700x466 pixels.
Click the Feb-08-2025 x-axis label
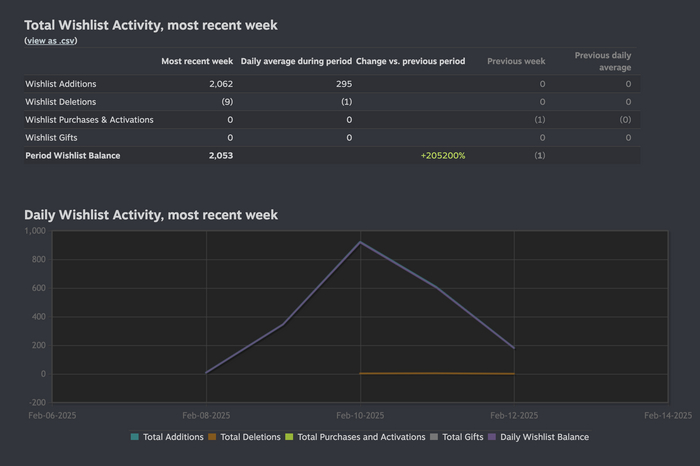(206, 415)
